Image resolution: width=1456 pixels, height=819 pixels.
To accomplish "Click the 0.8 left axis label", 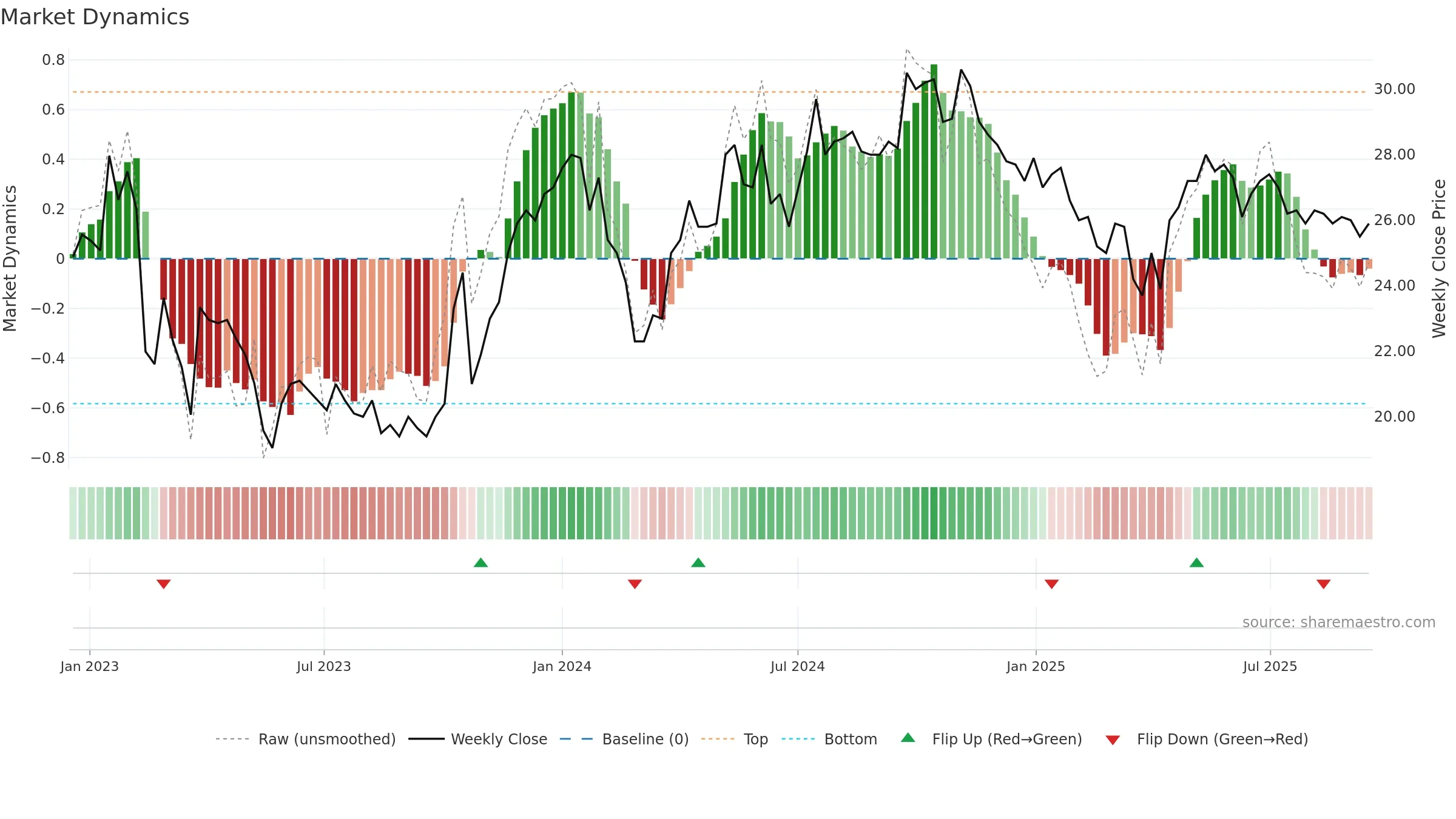I will pos(53,60).
